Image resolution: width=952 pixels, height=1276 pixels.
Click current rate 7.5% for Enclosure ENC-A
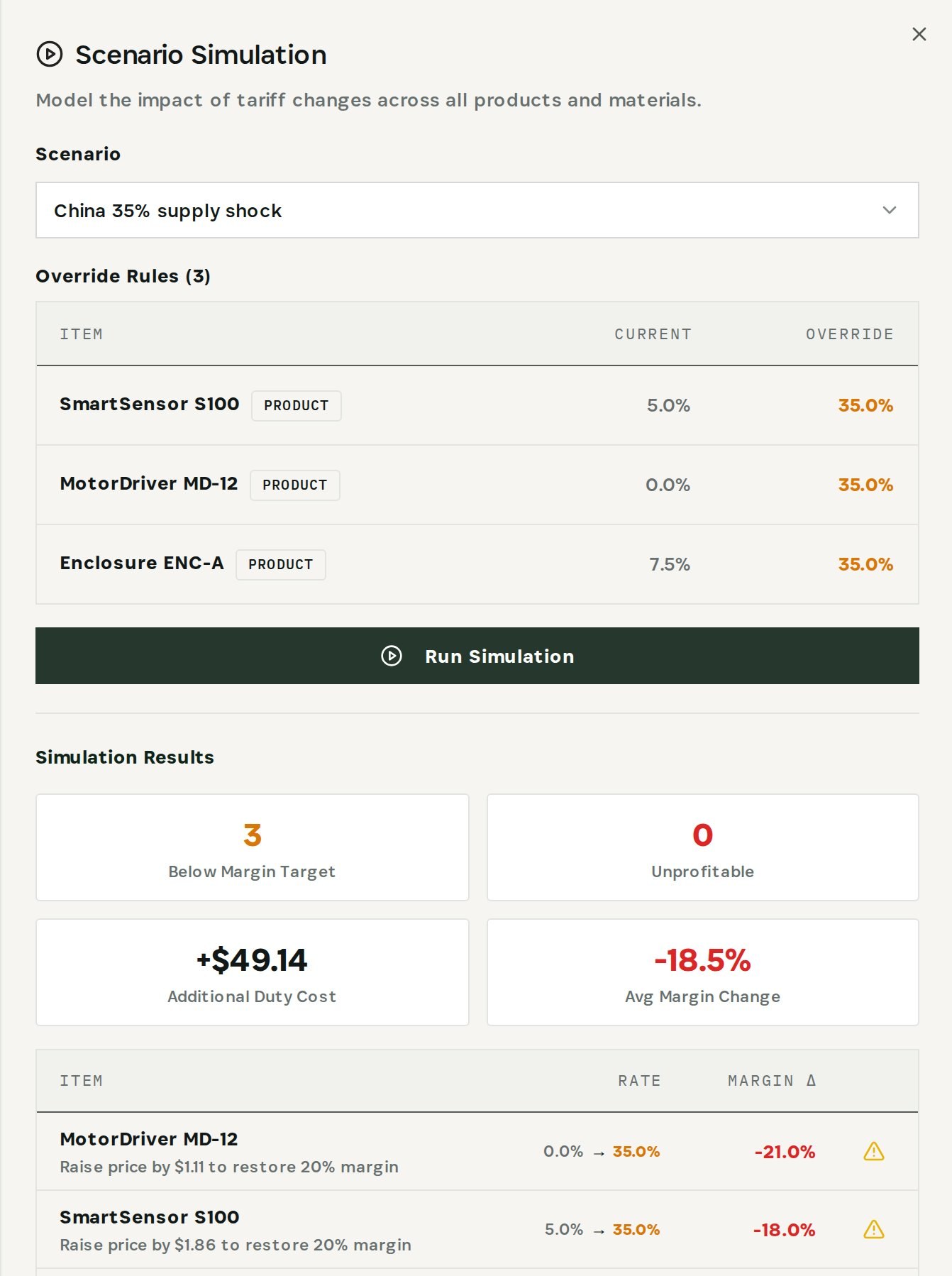pos(670,564)
